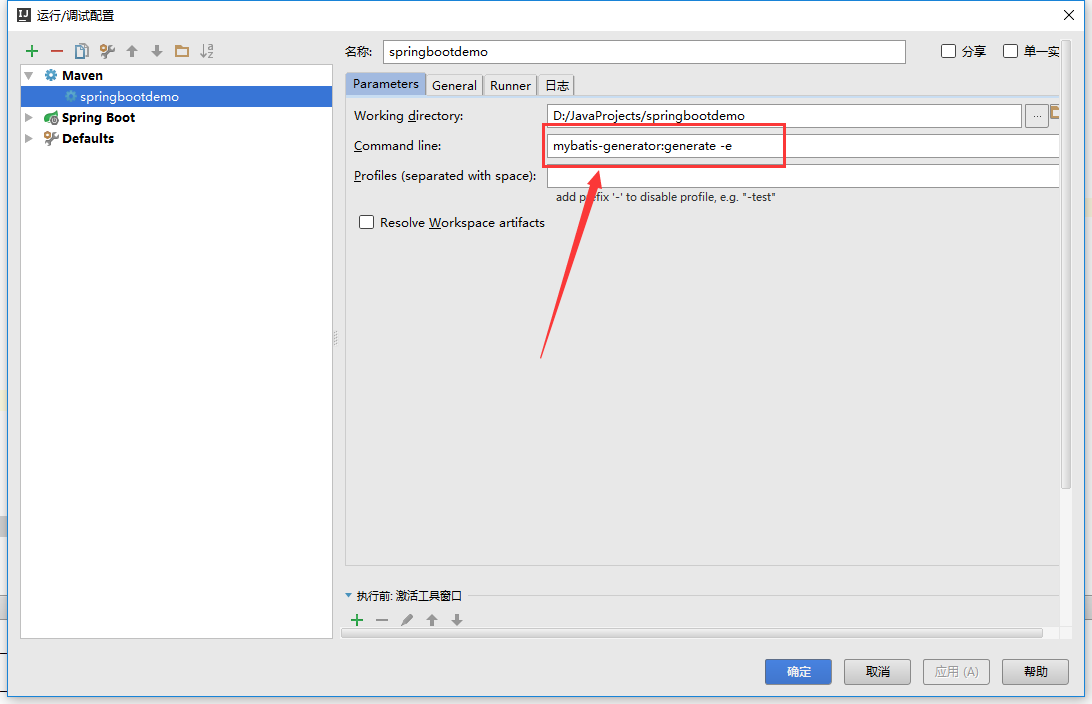Close the run/debug configuration dialog
Screen dimensions: 1092x704
(1068, 15)
